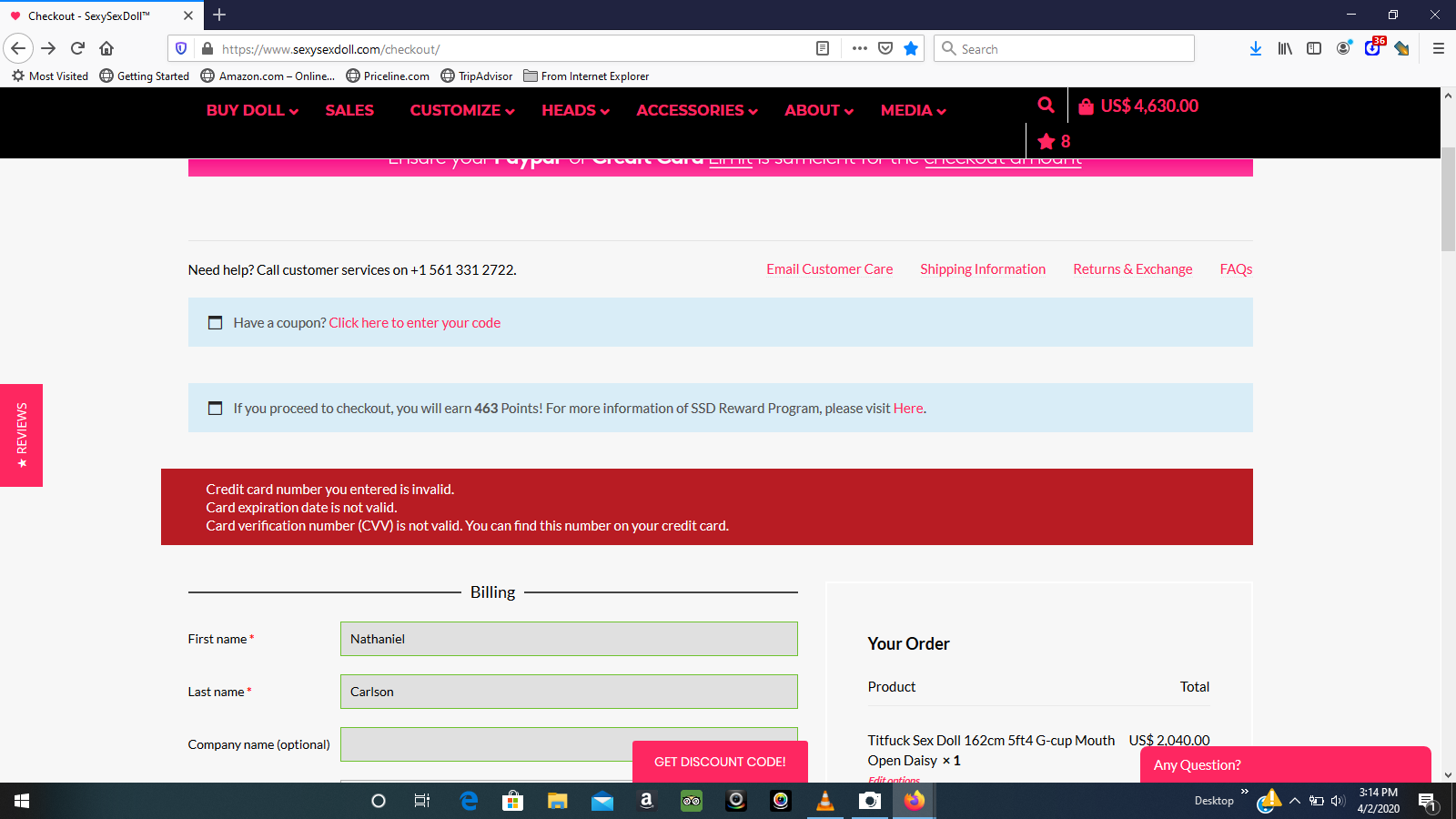This screenshot has width=1456, height=819.
Task: Open Mail app from taskbar
Action: click(602, 801)
